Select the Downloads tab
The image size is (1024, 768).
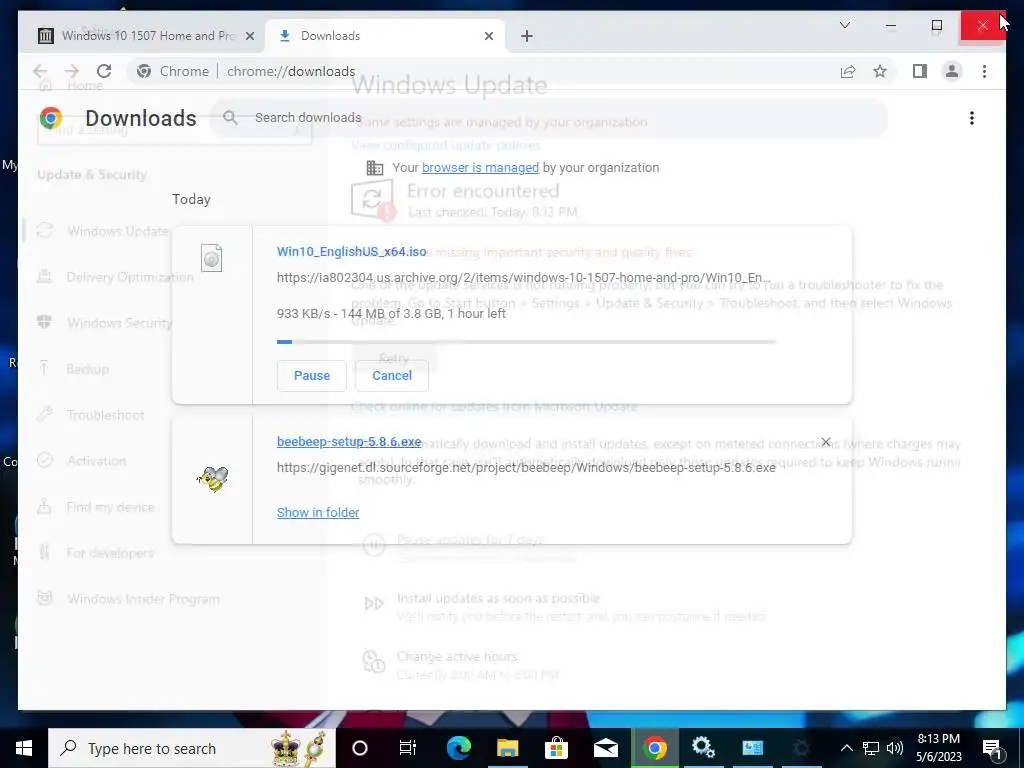pyautogui.click(x=384, y=36)
